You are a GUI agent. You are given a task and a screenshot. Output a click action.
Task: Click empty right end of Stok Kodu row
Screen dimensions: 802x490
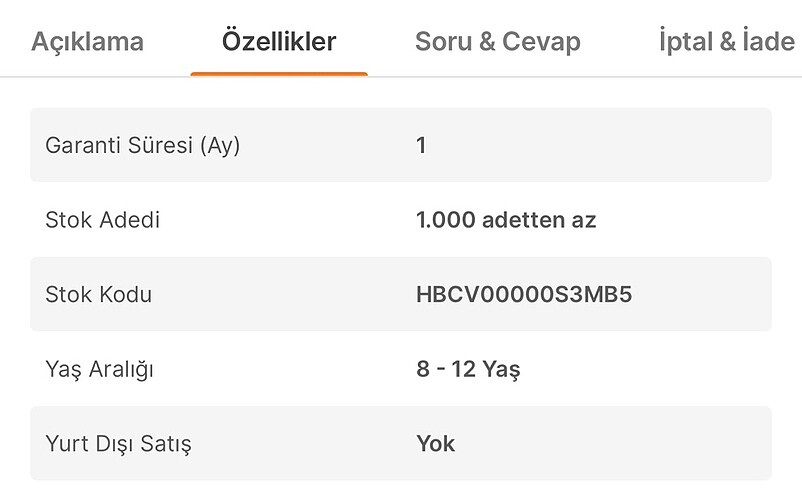720,295
